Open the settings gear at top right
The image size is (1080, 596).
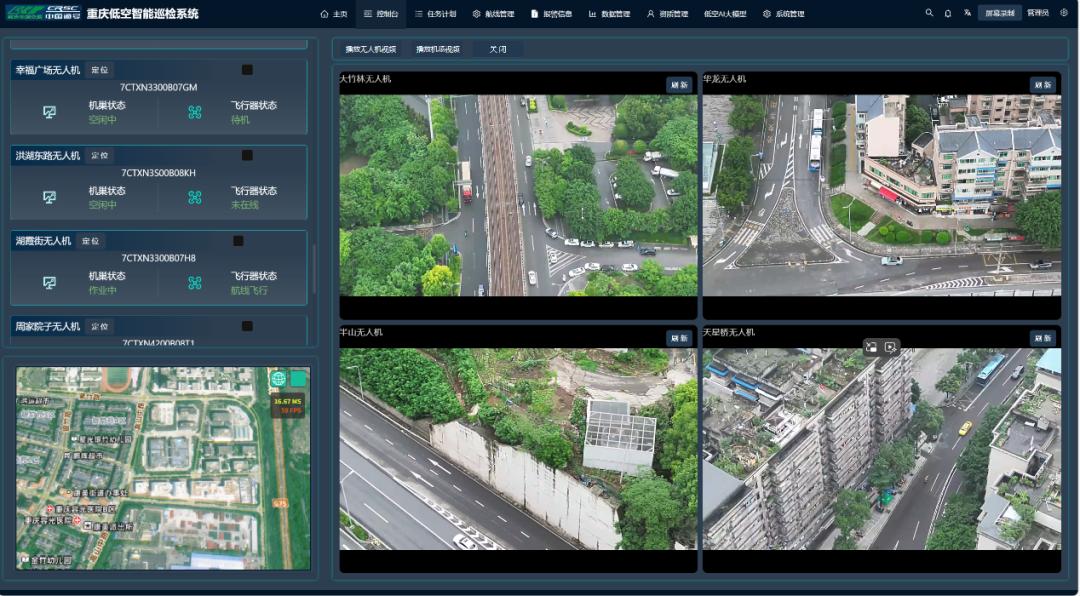(x=1063, y=13)
